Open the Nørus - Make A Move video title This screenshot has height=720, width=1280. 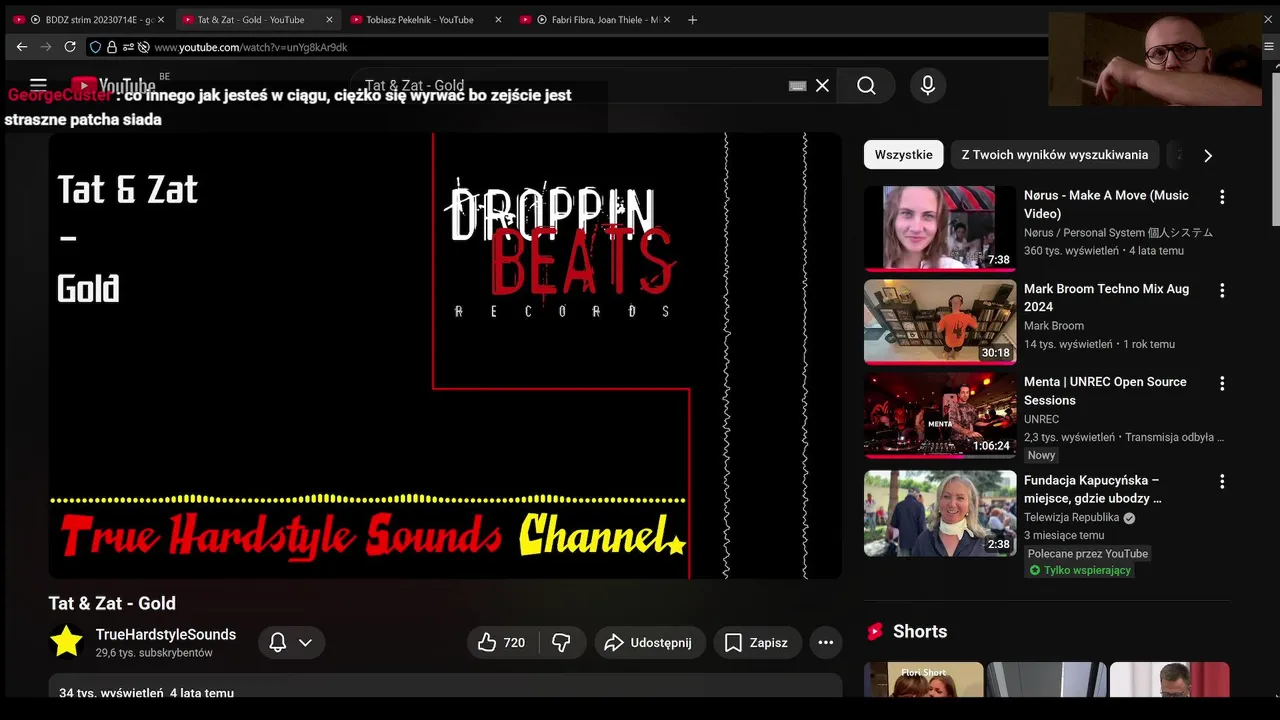(1106, 204)
